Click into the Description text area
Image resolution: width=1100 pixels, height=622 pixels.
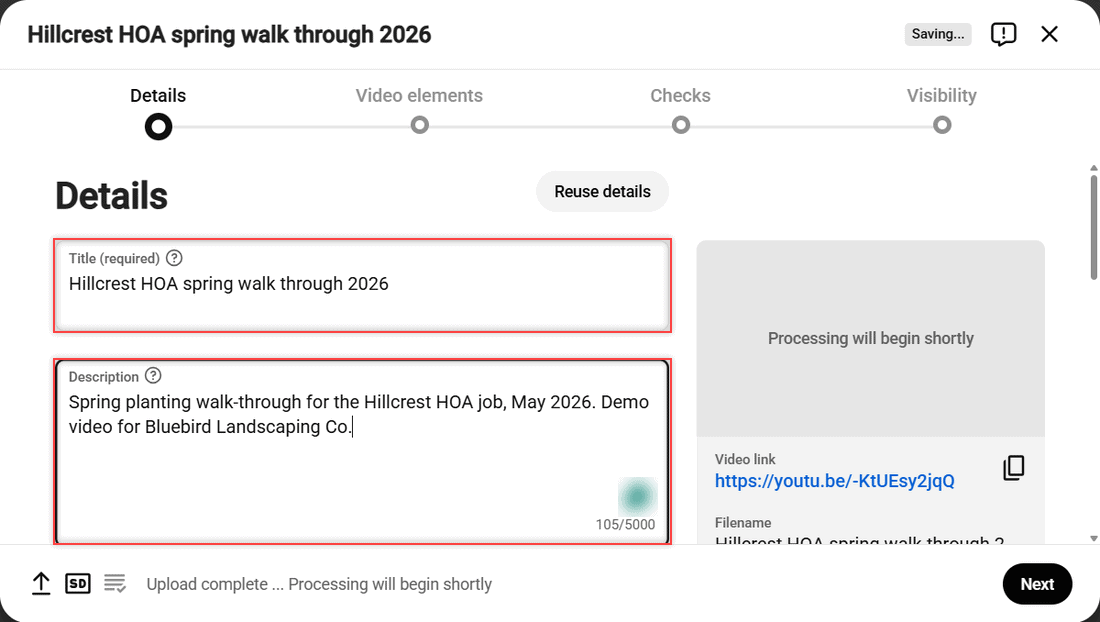[363, 452]
